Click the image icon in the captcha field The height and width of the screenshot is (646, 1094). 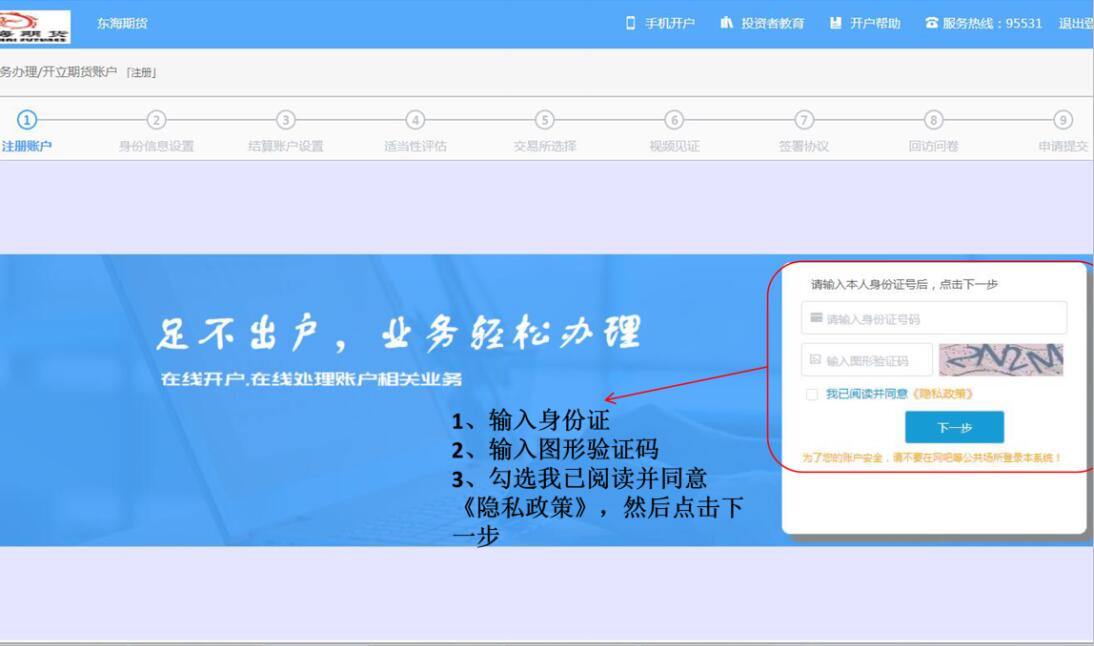(816, 360)
